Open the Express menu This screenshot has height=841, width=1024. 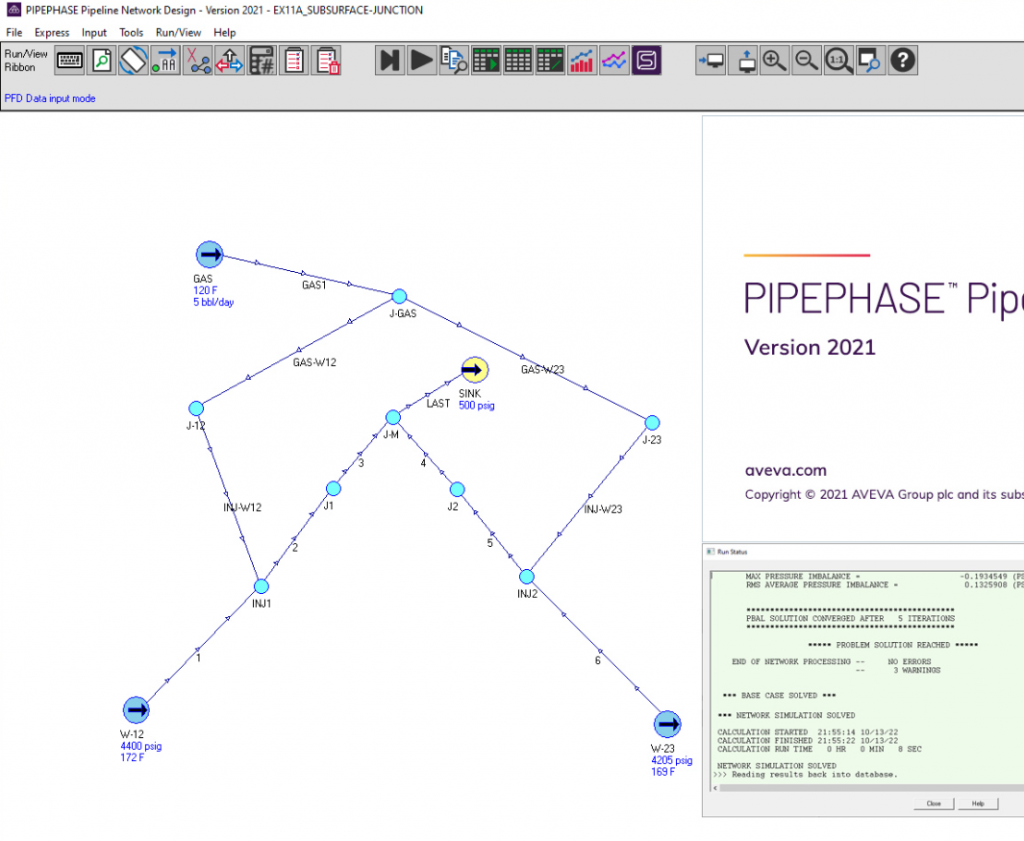tap(52, 33)
